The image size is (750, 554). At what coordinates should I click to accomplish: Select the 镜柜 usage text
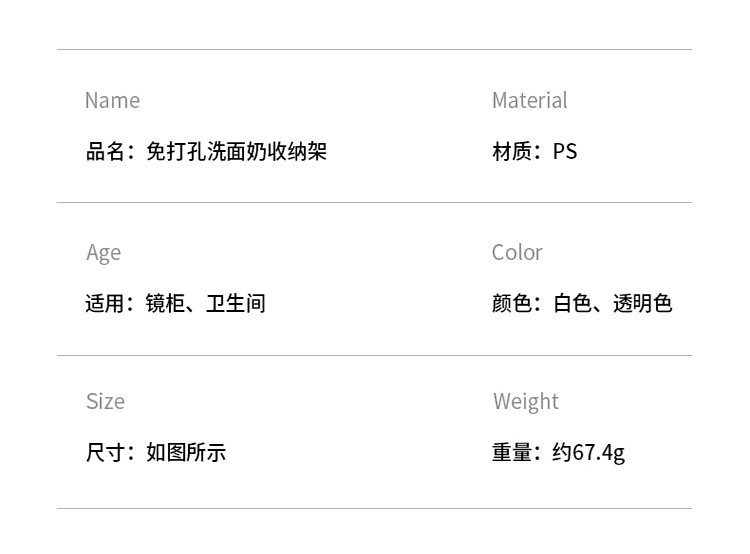point(166,304)
